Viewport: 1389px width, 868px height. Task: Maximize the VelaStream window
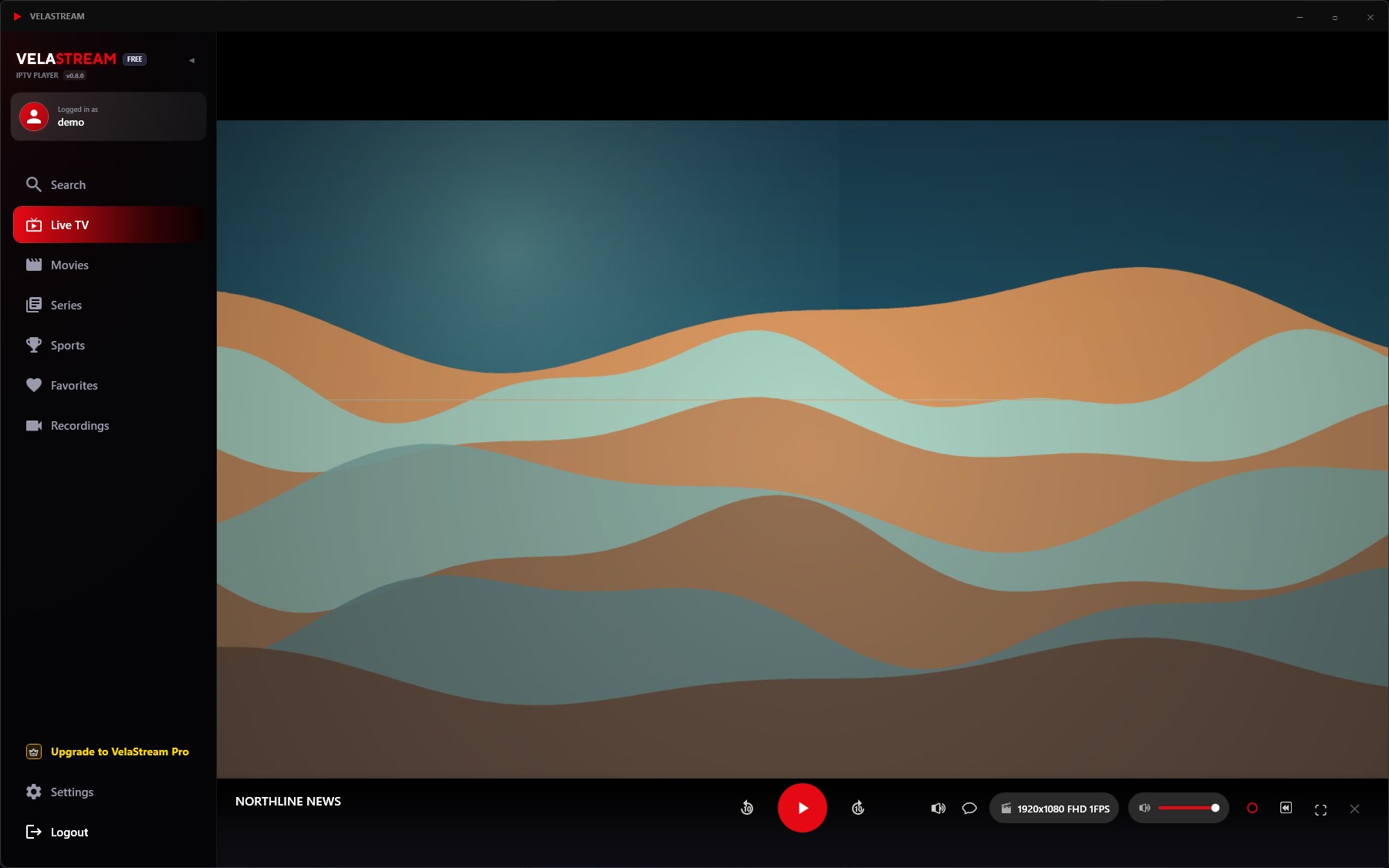[x=1334, y=17]
